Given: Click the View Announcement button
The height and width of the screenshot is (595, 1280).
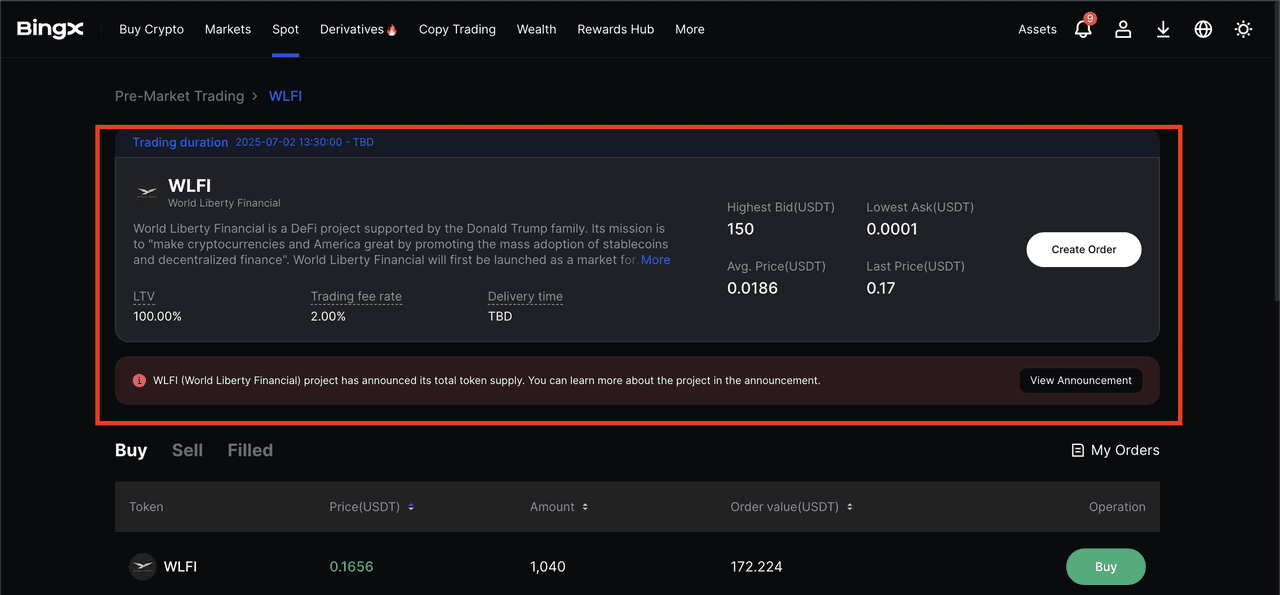Looking at the screenshot, I should pos(1081,380).
